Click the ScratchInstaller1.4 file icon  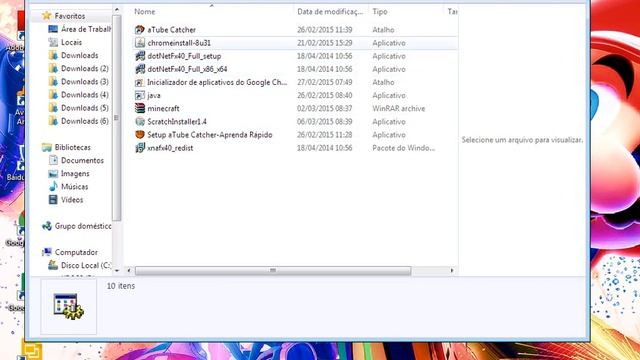[140, 121]
